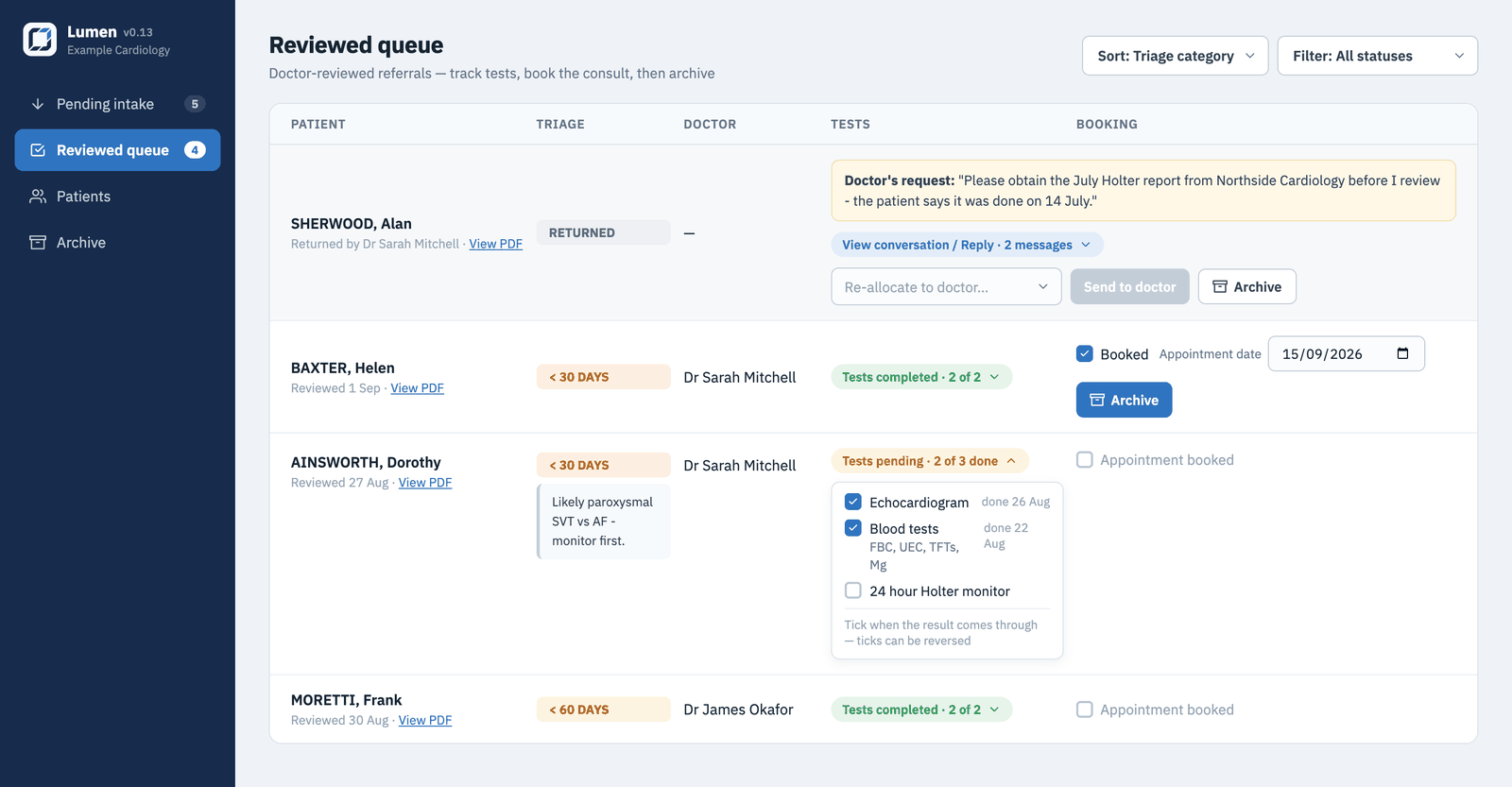Click the TRIAGE column header

[x=560, y=124]
